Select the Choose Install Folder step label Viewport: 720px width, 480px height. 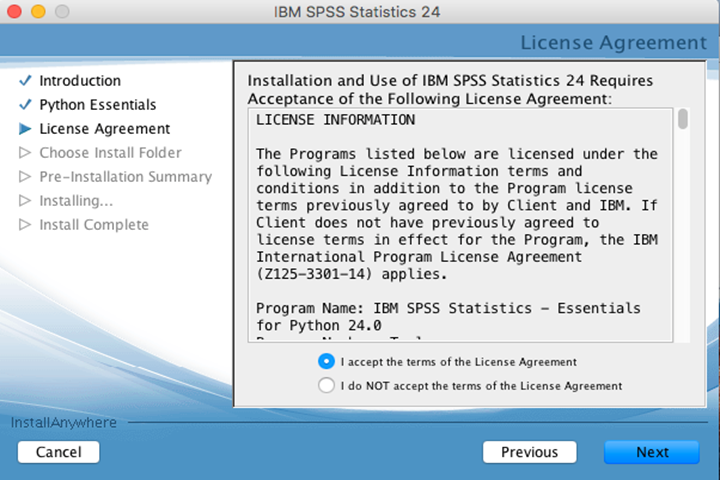point(110,153)
